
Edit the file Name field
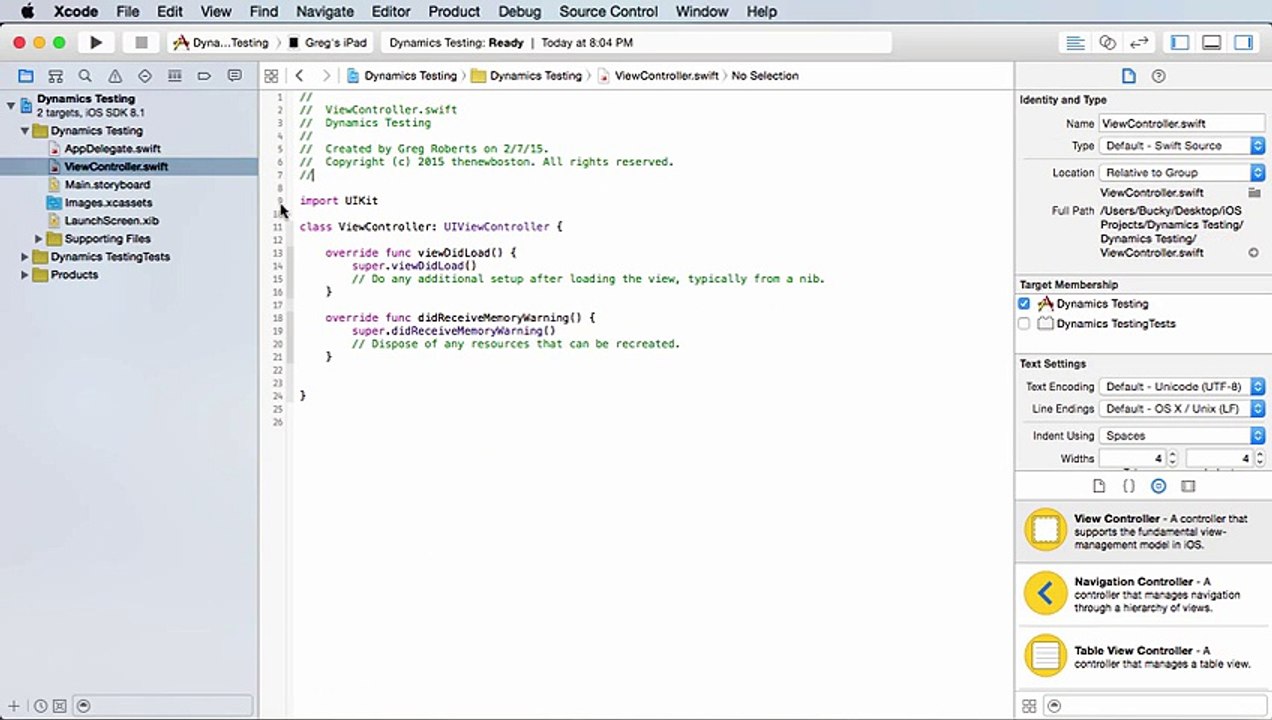pos(1182,124)
